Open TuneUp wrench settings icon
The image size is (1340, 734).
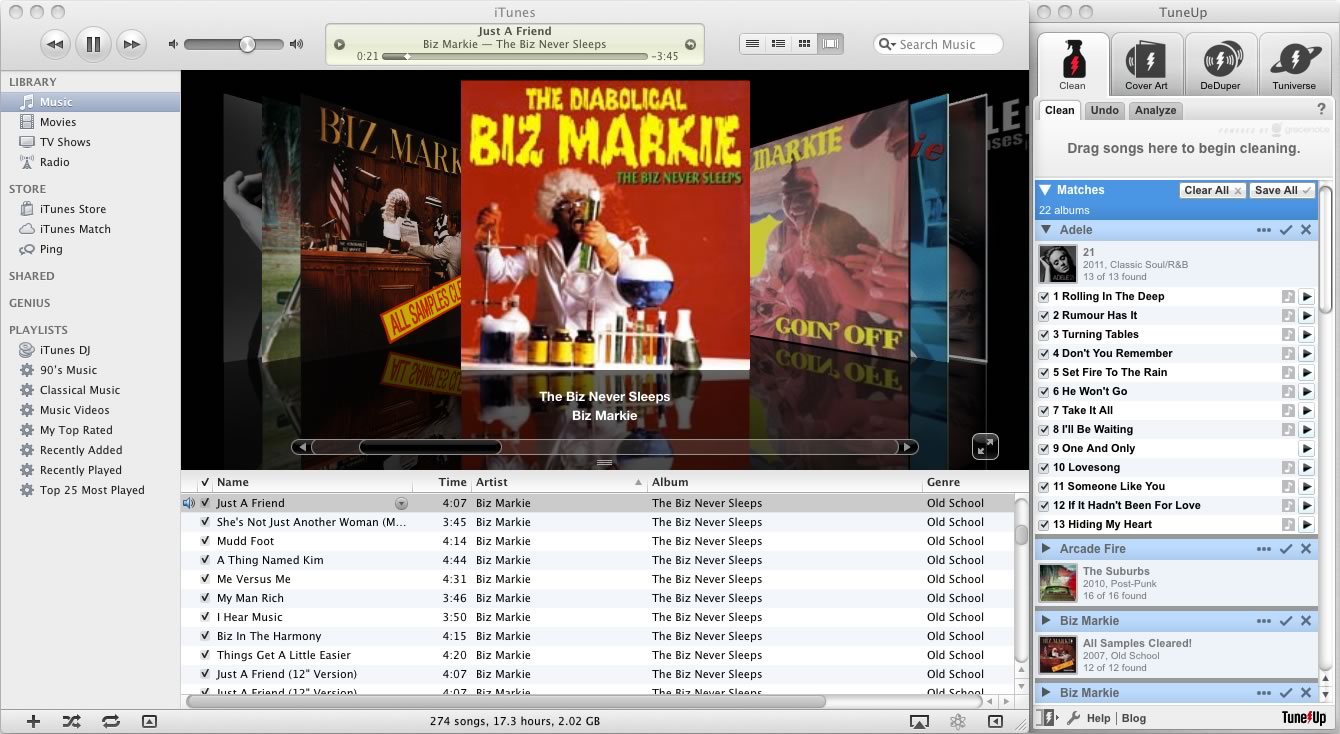tap(1073, 718)
